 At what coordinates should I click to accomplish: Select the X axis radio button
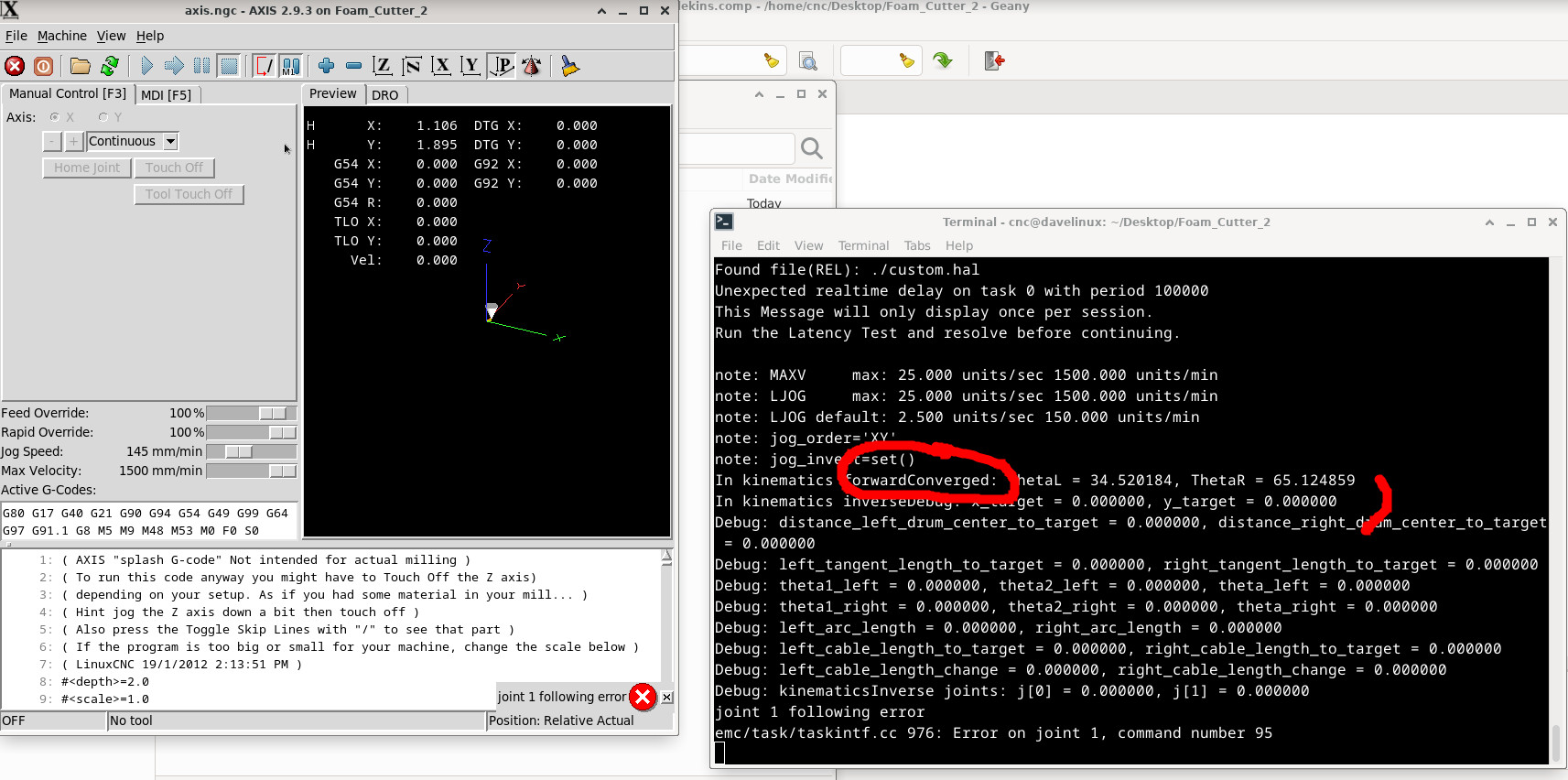tap(55, 117)
